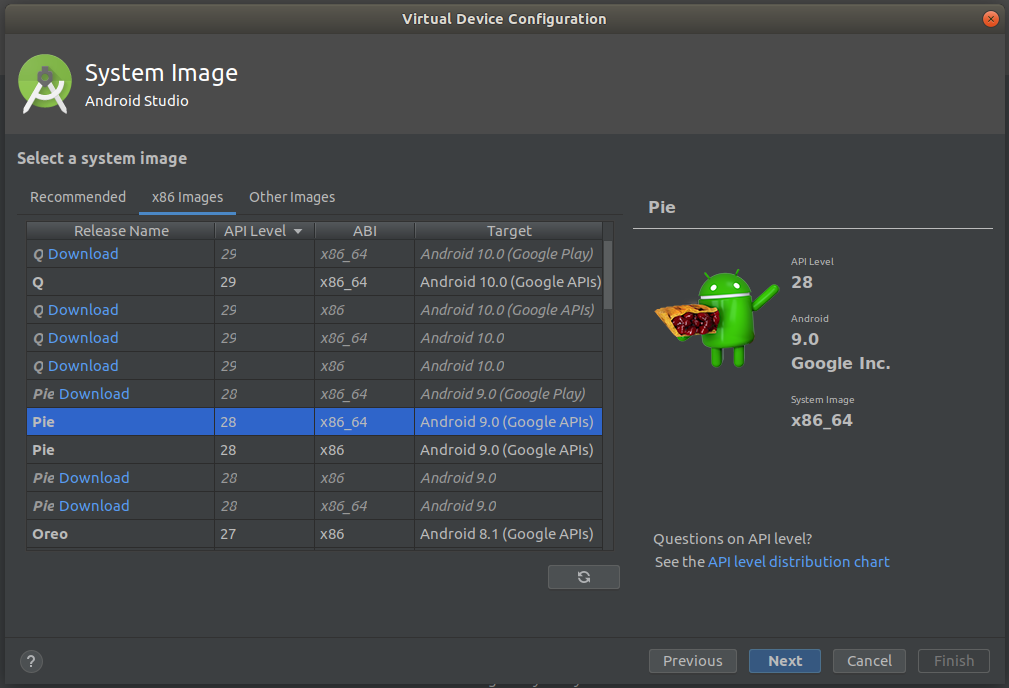
Task: Click the Release Name column header
Action: (120, 230)
